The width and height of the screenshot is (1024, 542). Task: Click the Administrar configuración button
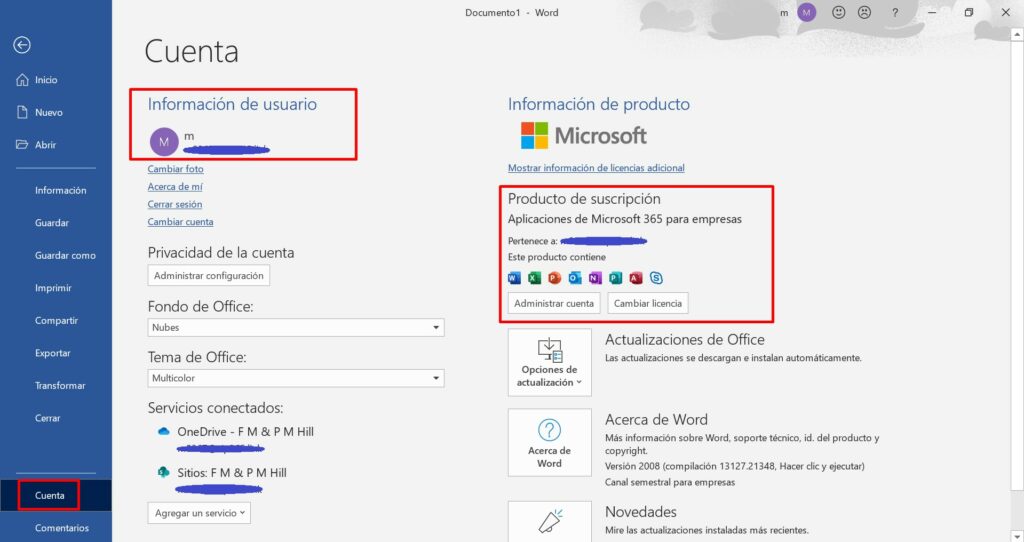[208, 275]
